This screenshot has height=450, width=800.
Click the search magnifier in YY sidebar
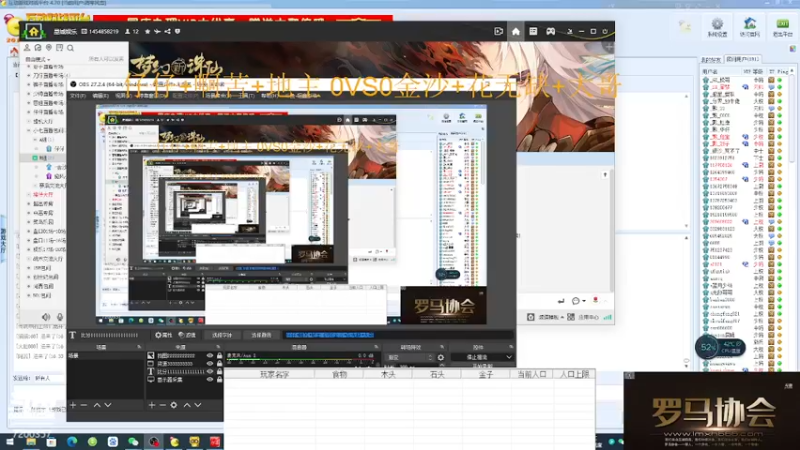pos(70,48)
